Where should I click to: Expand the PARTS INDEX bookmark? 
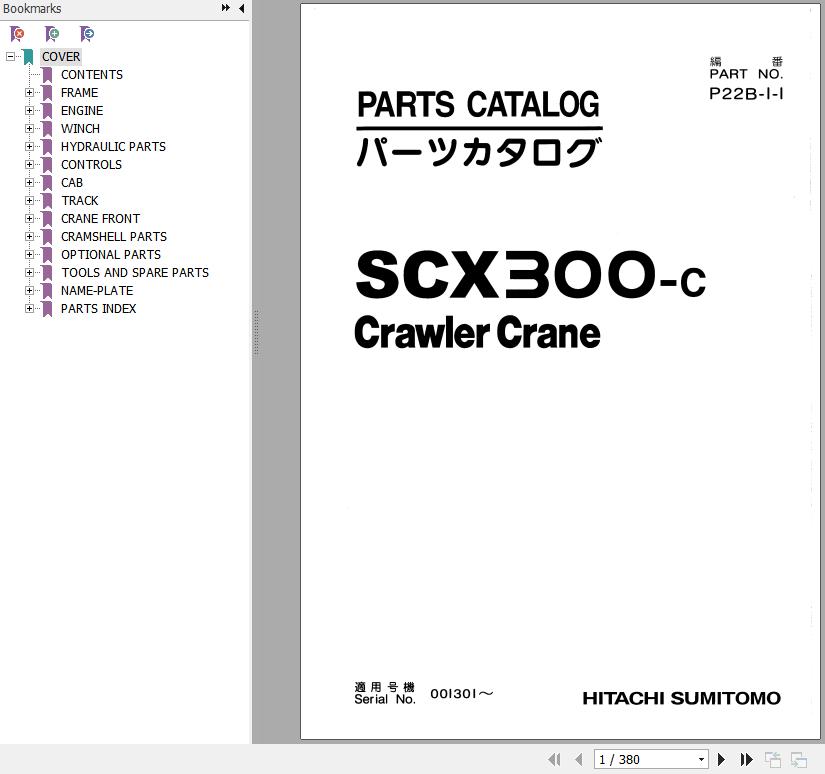tap(29, 308)
